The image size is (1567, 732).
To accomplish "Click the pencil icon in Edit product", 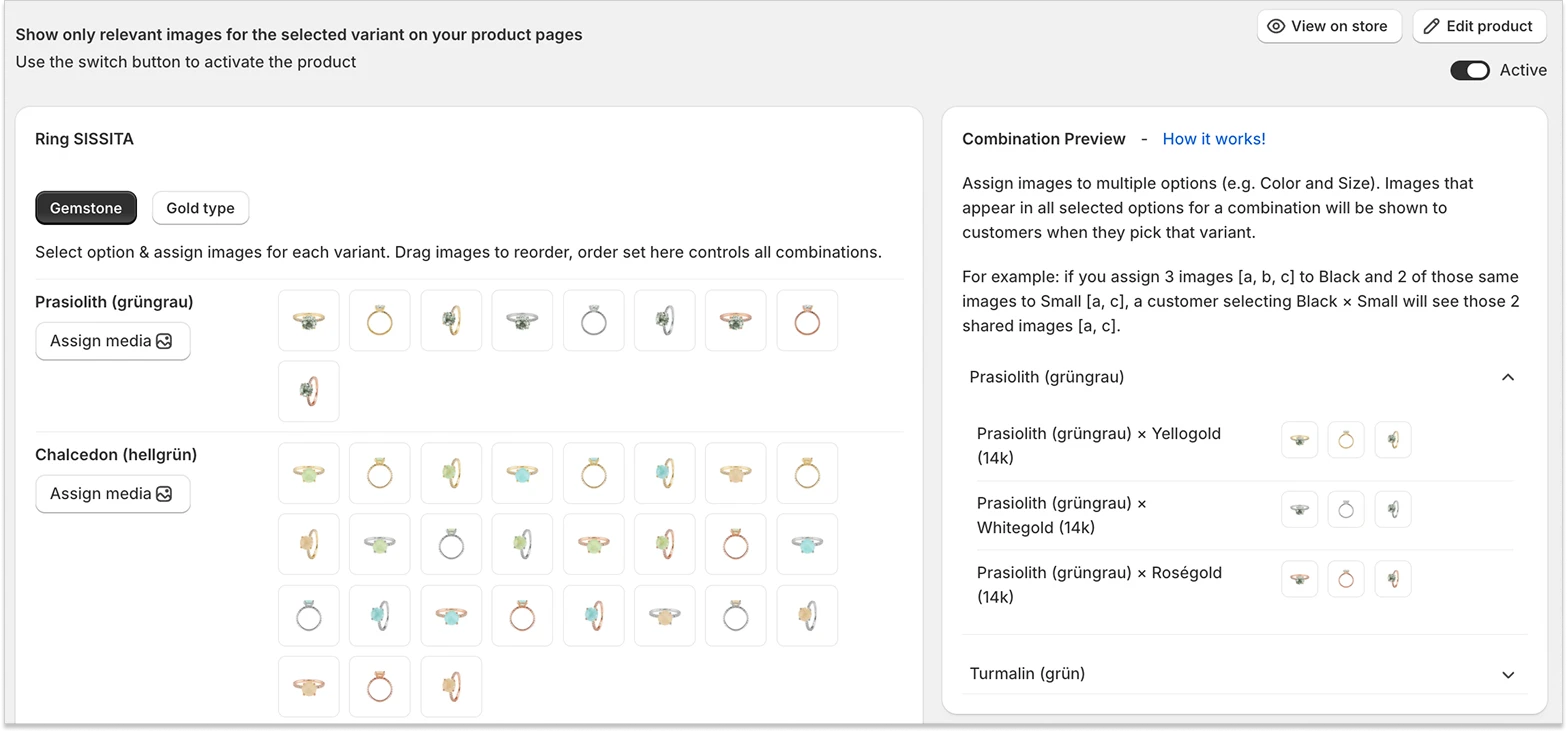I will 1432,27.
